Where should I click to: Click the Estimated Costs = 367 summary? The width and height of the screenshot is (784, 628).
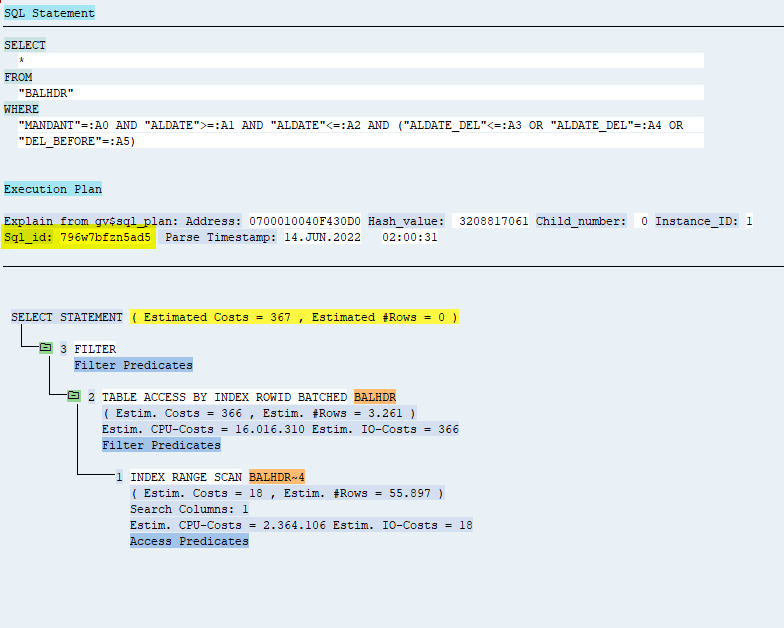coord(294,317)
